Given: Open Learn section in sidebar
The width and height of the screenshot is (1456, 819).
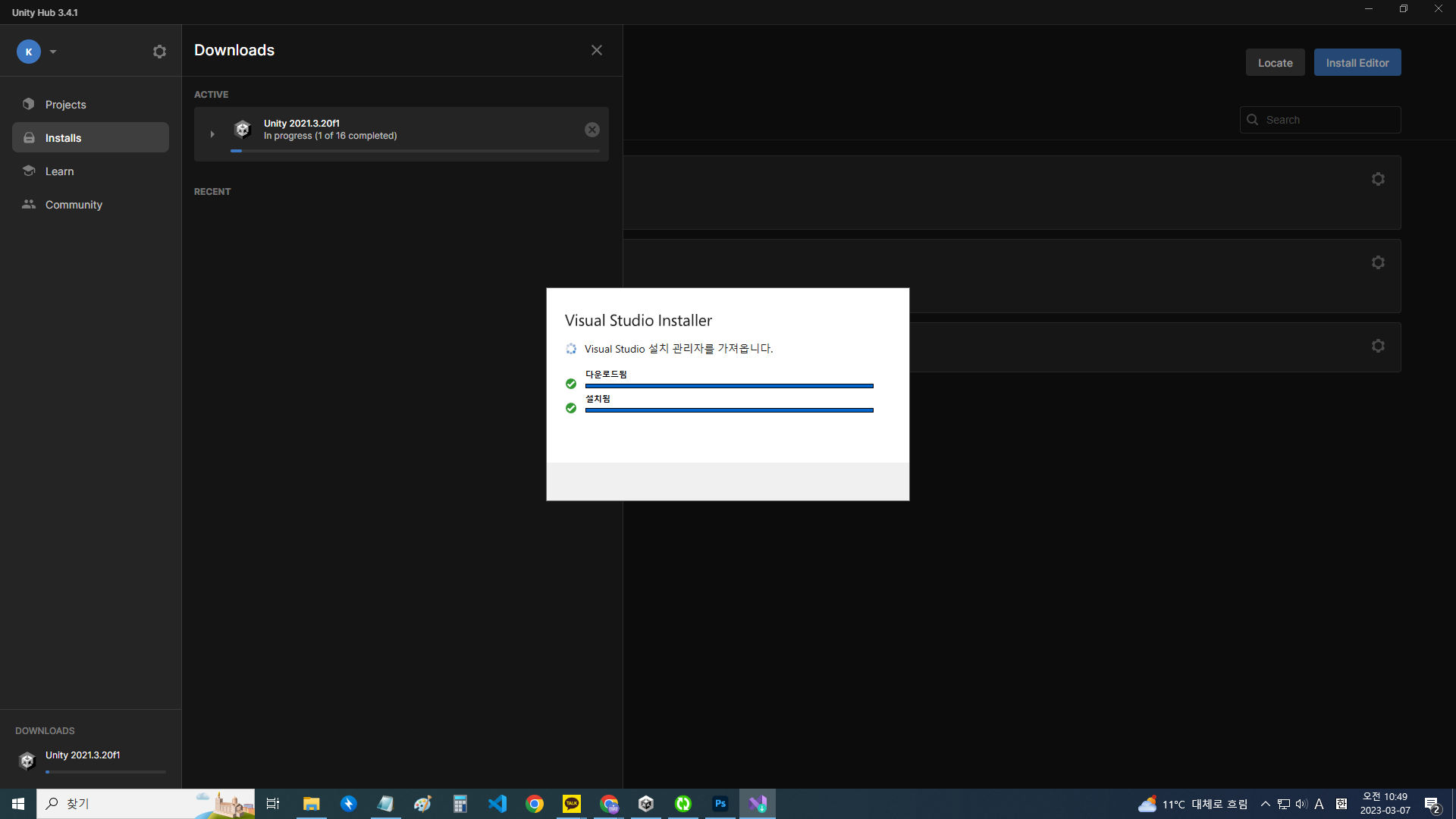Looking at the screenshot, I should (x=90, y=171).
